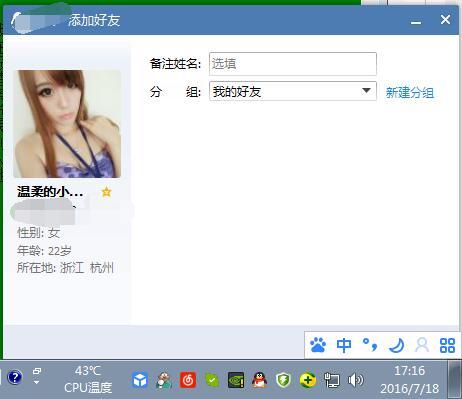Click the contact's profile picture

(x=67, y=124)
